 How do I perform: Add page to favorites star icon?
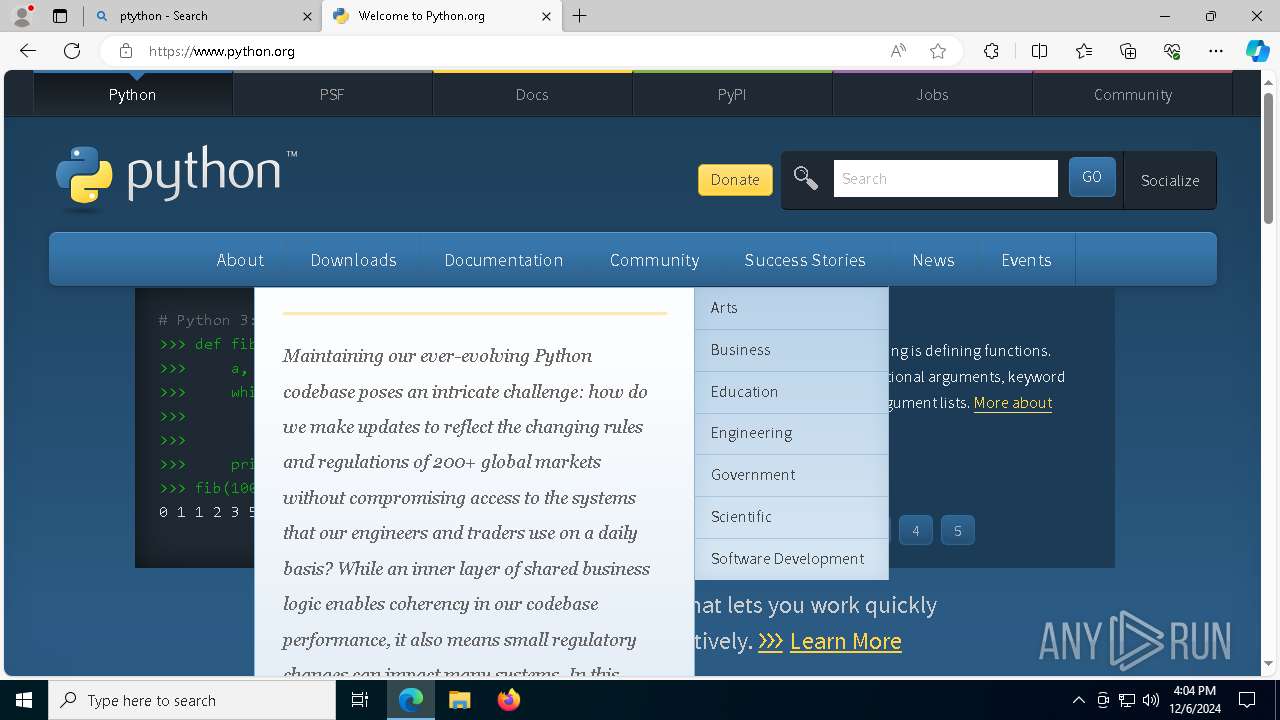[938, 51]
